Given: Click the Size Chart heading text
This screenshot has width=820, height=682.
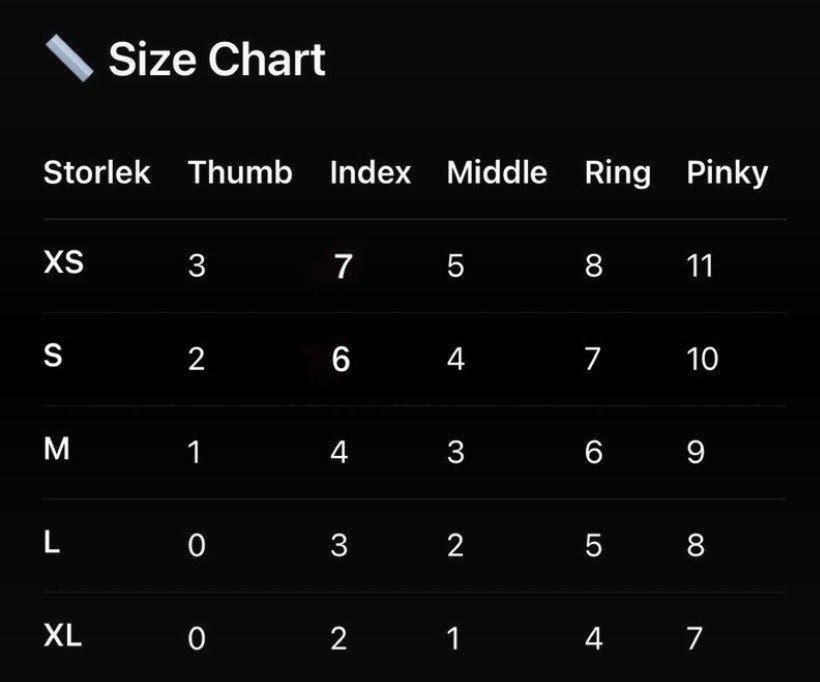Looking at the screenshot, I should tap(216, 59).
